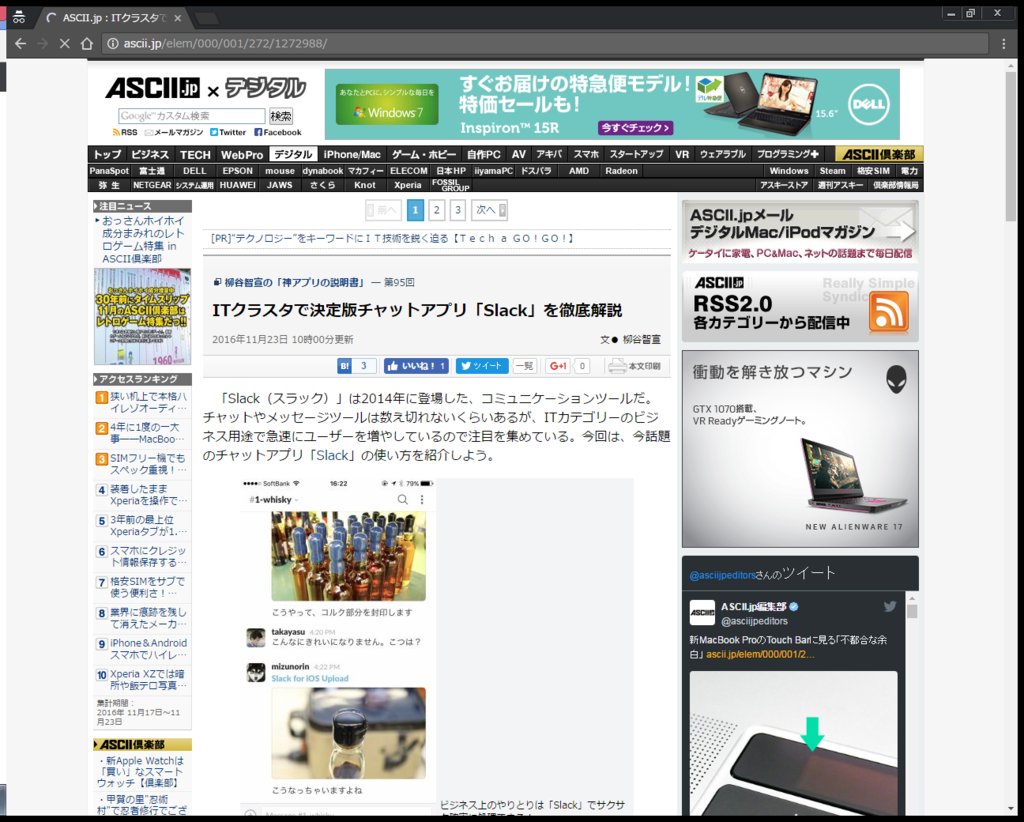The width and height of the screenshot is (1024, 822).
Task: Click the Slack whisky screenshot image
Action: pos(339,646)
